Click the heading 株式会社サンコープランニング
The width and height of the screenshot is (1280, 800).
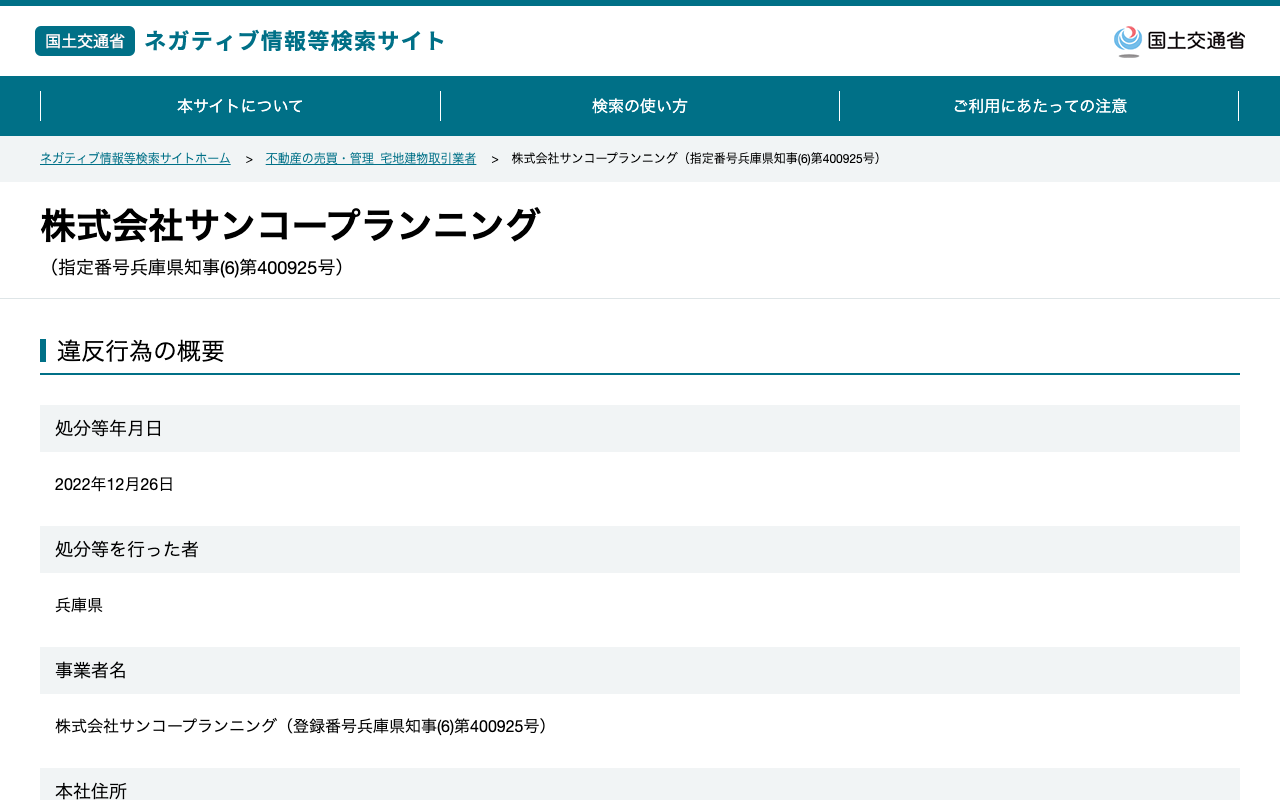[x=290, y=225]
